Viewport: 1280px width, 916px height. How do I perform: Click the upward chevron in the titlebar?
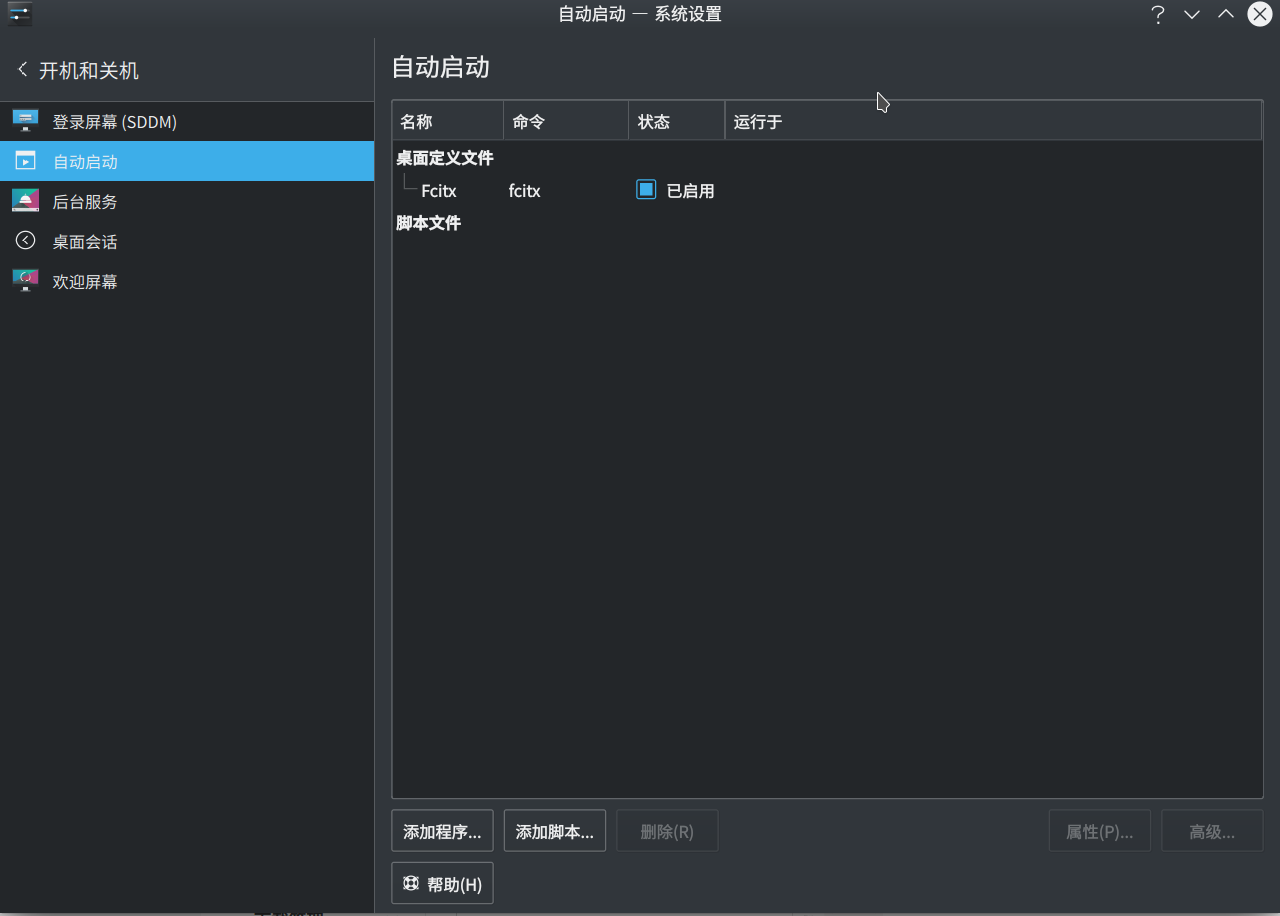point(1225,15)
